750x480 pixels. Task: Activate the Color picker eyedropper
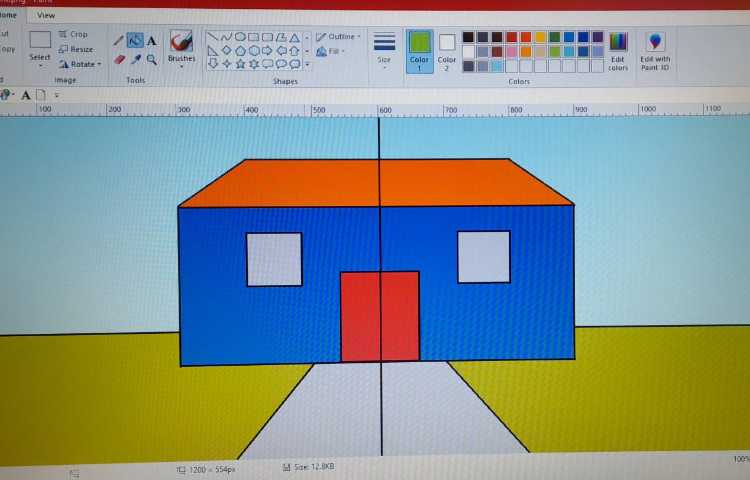134,59
